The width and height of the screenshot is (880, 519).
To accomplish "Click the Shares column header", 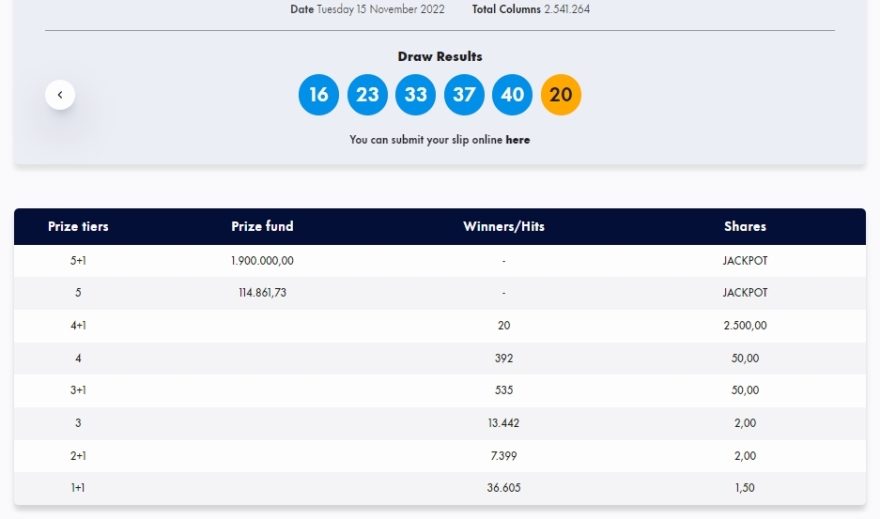I will point(745,227).
